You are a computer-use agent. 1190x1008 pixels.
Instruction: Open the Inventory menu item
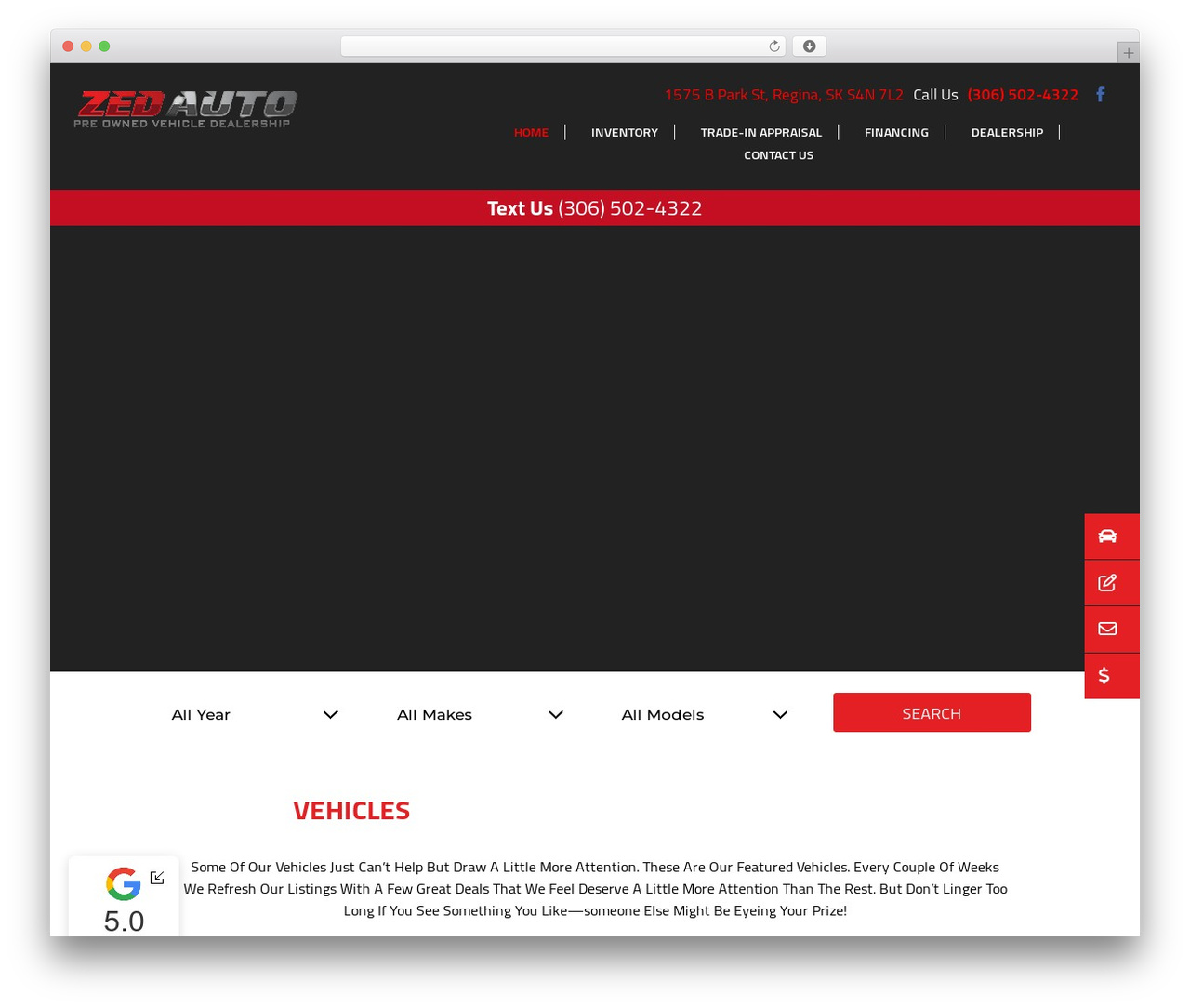click(x=625, y=132)
